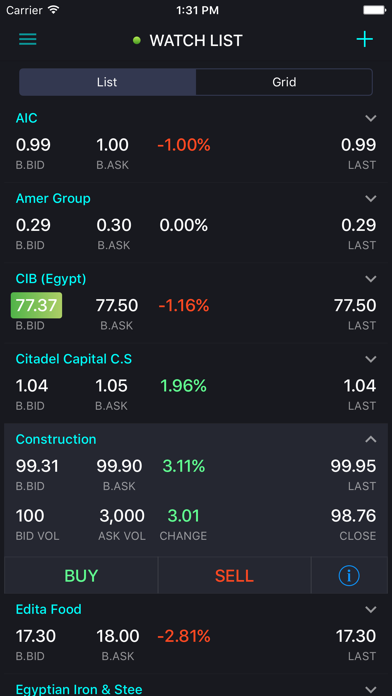Expand the Amer Group row chevron

pyautogui.click(x=371, y=199)
